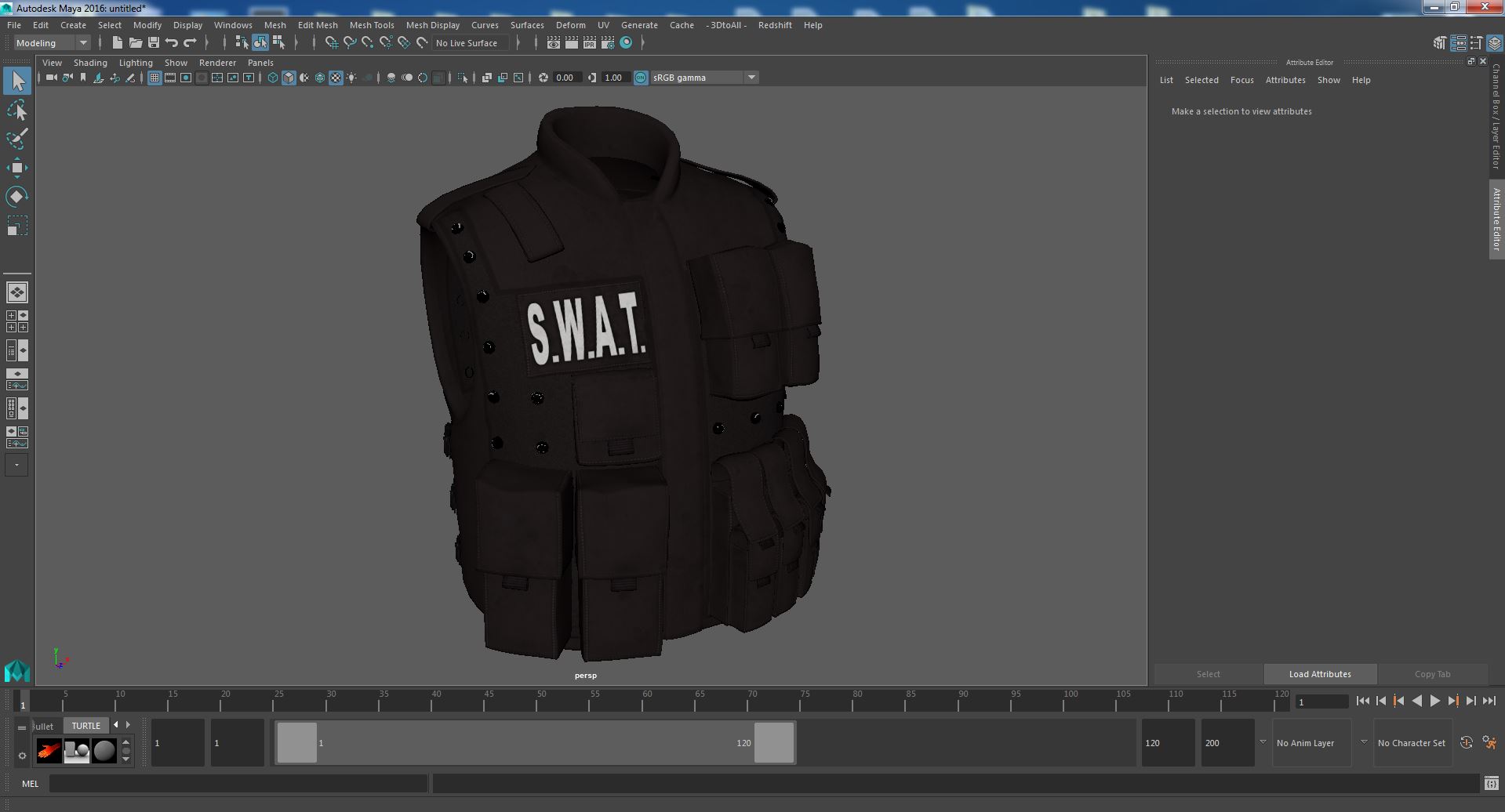
Task: Click the Copy Tab button
Action: [x=1432, y=674]
